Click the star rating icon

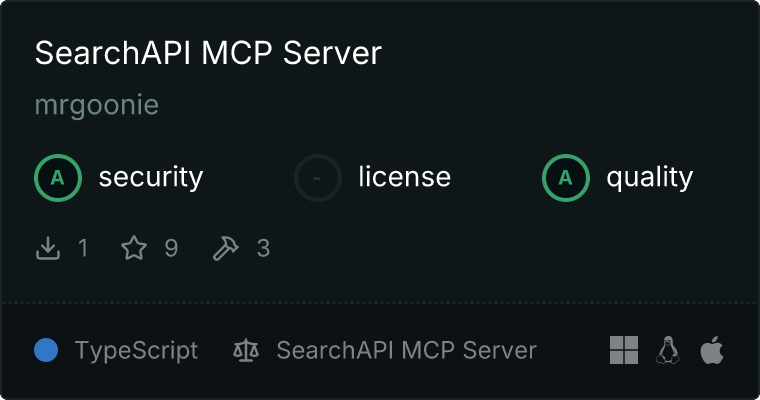tap(134, 248)
